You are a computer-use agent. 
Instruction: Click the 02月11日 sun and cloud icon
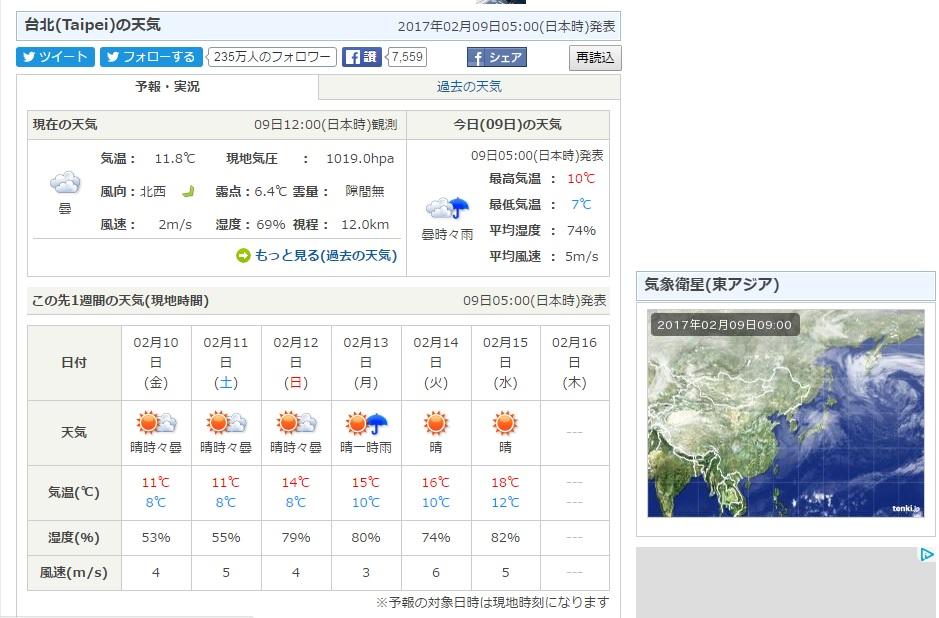coord(226,423)
